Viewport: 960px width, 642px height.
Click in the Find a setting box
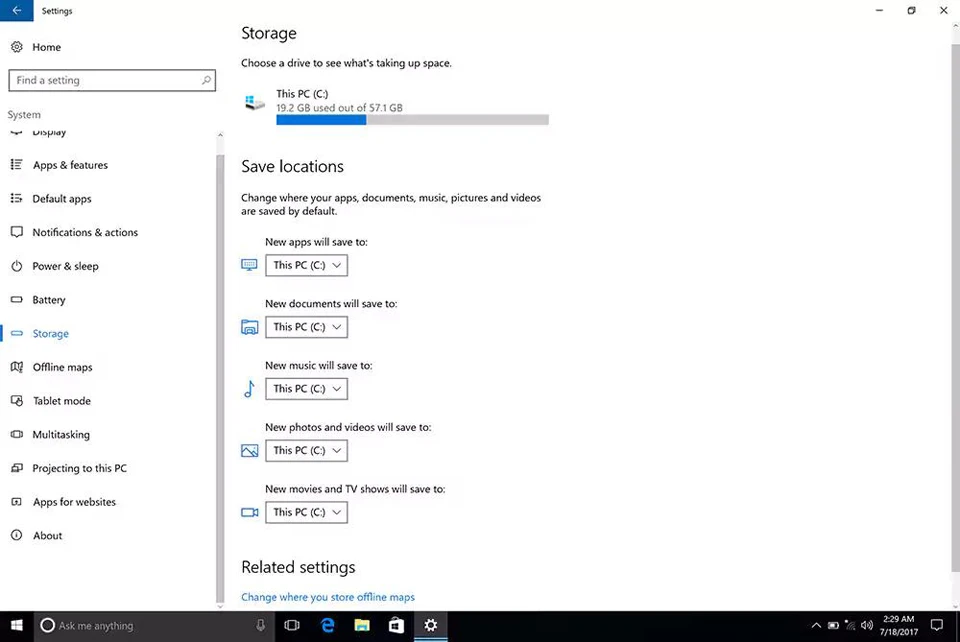112,80
